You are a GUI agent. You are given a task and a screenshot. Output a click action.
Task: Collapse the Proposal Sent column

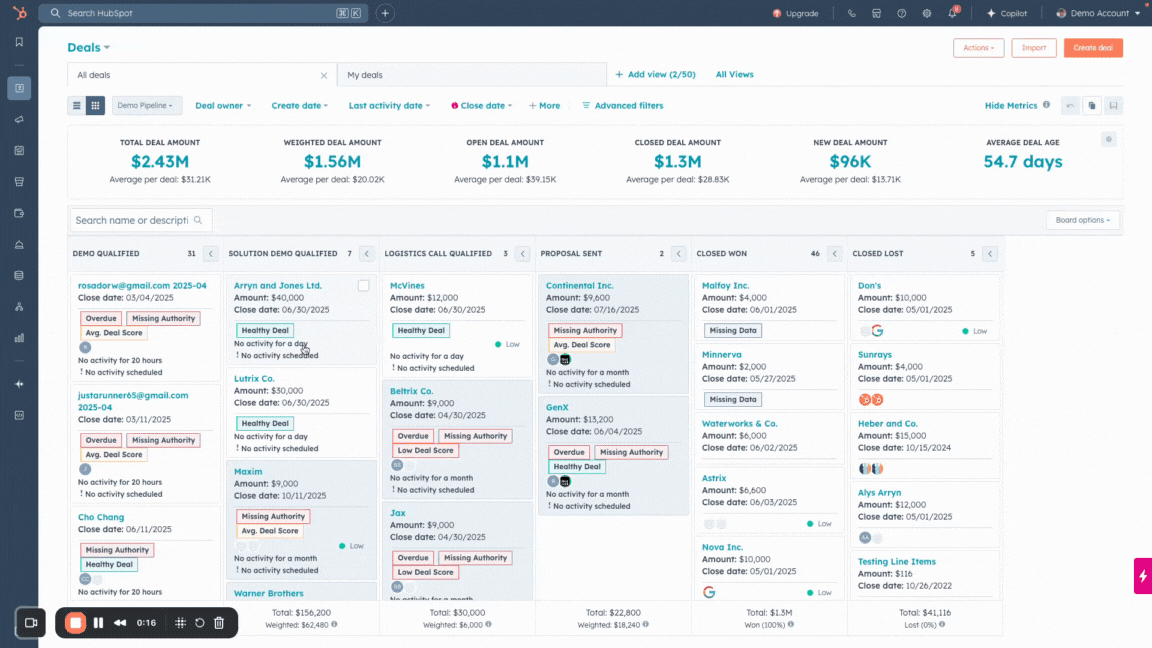point(678,254)
